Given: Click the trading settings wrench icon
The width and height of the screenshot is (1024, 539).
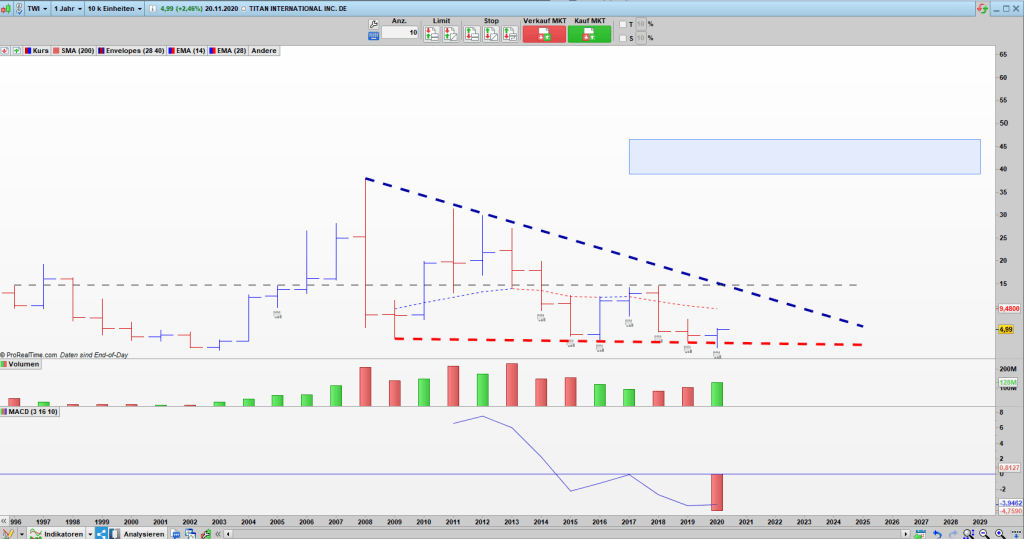Looking at the screenshot, I should 374,22.
